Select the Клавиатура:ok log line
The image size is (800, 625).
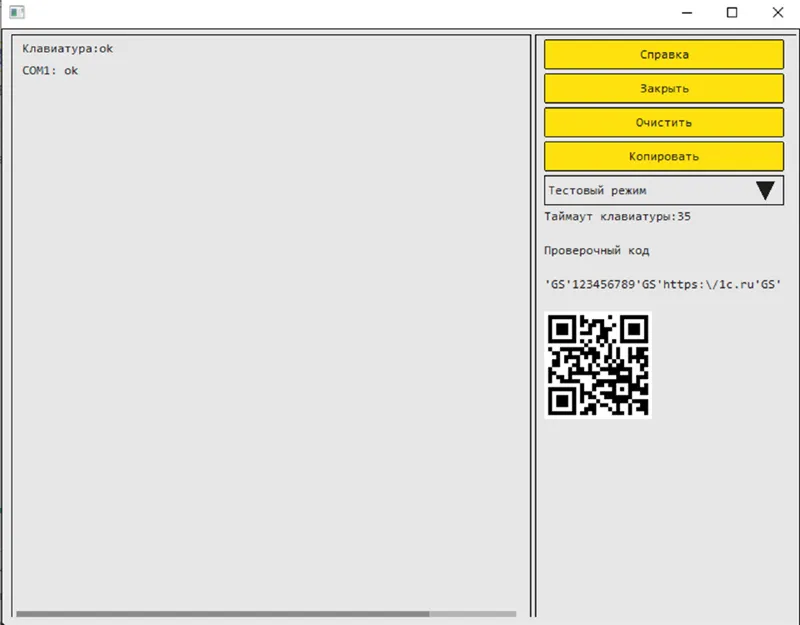coord(67,48)
